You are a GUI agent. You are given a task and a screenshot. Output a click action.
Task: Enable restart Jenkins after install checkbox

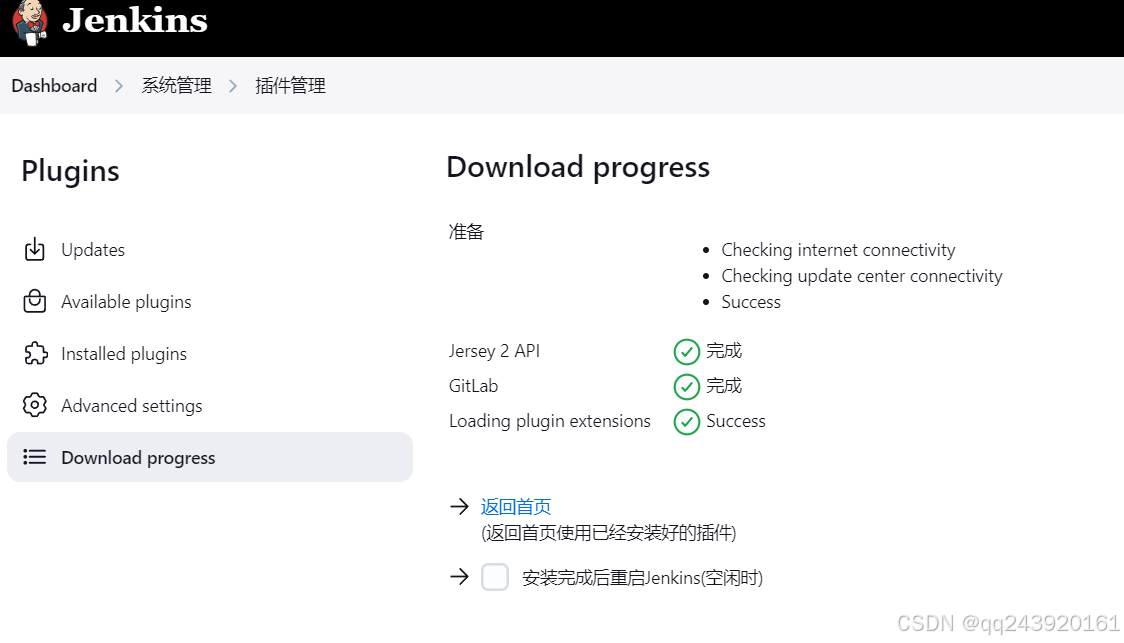coord(495,577)
